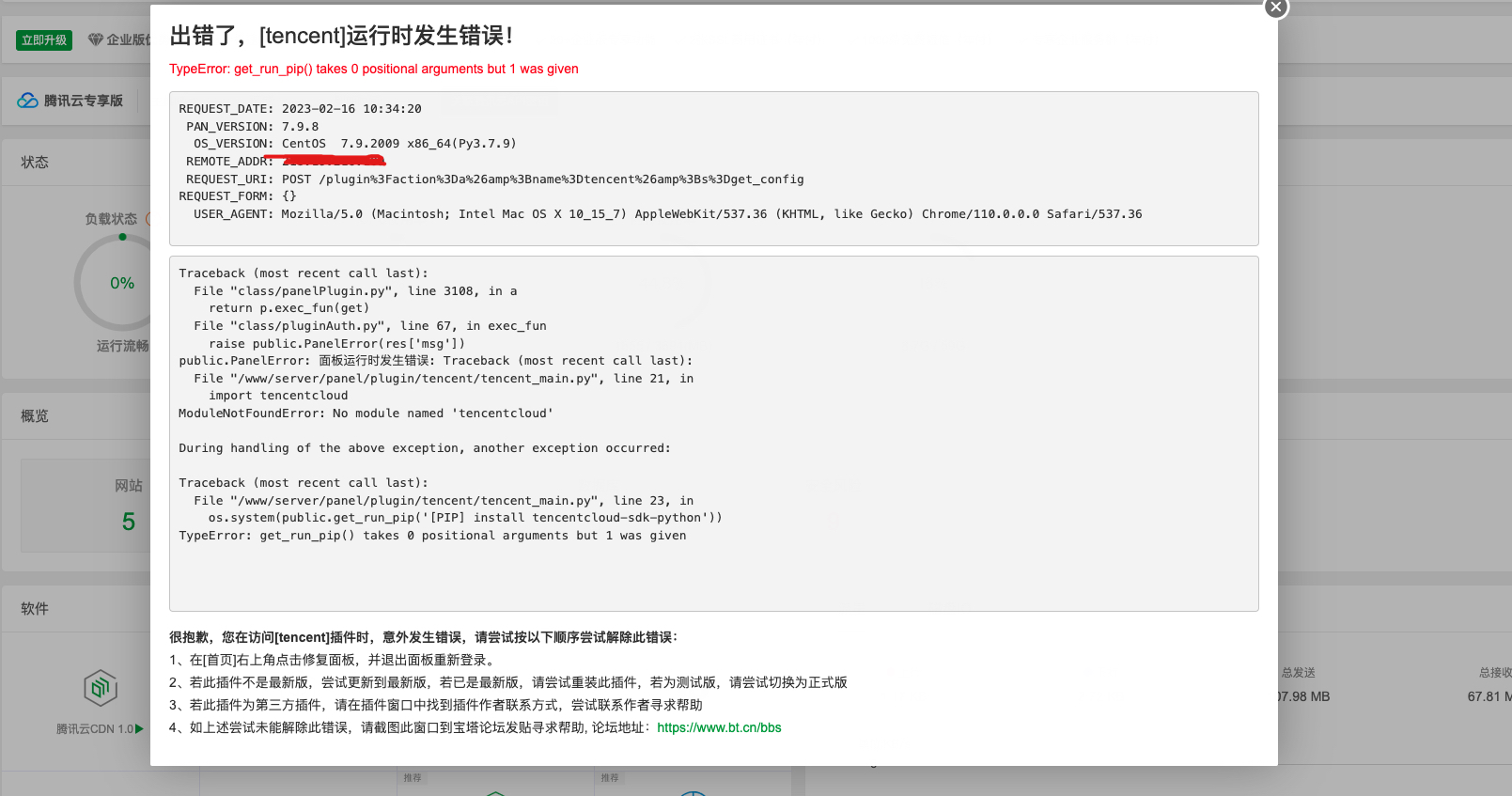Click the 腾讯云专享版 cloud logo icon
Viewport: 1512px width, 796px height.
click(28, 101)
